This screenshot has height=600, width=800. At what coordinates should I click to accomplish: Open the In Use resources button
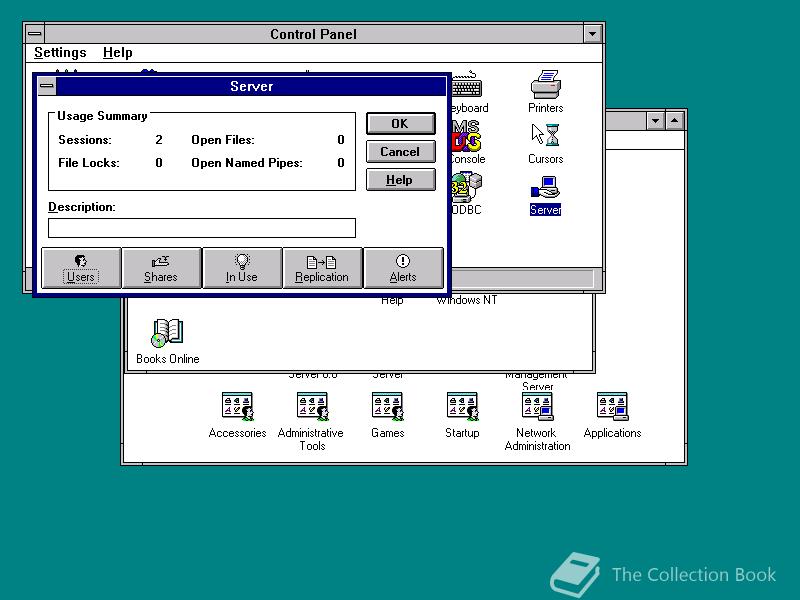point(242,268)
